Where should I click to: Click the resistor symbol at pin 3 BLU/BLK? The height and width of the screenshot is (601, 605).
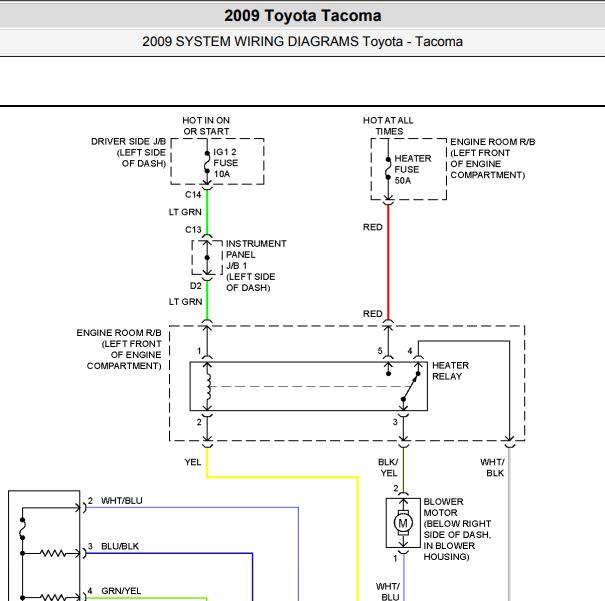[x=53, y=553]
